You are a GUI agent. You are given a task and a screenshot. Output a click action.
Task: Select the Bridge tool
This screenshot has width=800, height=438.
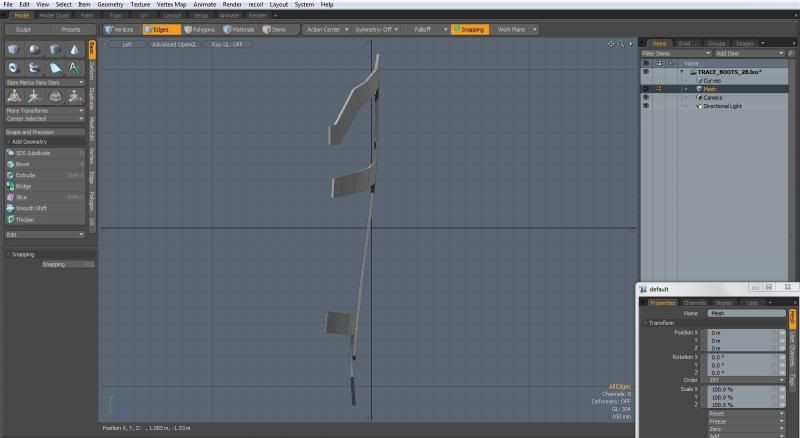45,186
